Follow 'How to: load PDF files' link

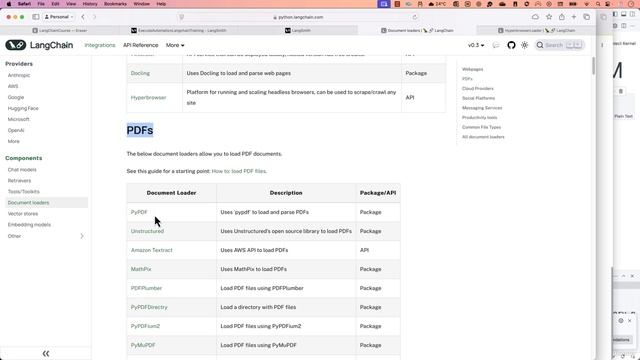pos(239,171)
